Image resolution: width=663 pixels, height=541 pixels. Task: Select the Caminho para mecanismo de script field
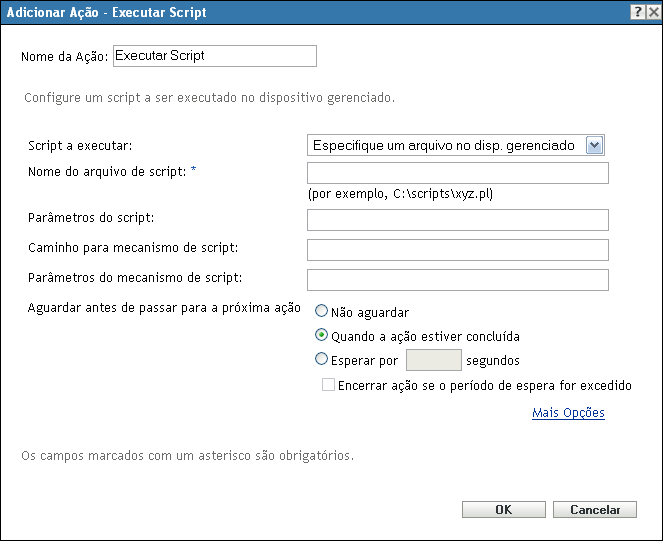coord(457,250)
